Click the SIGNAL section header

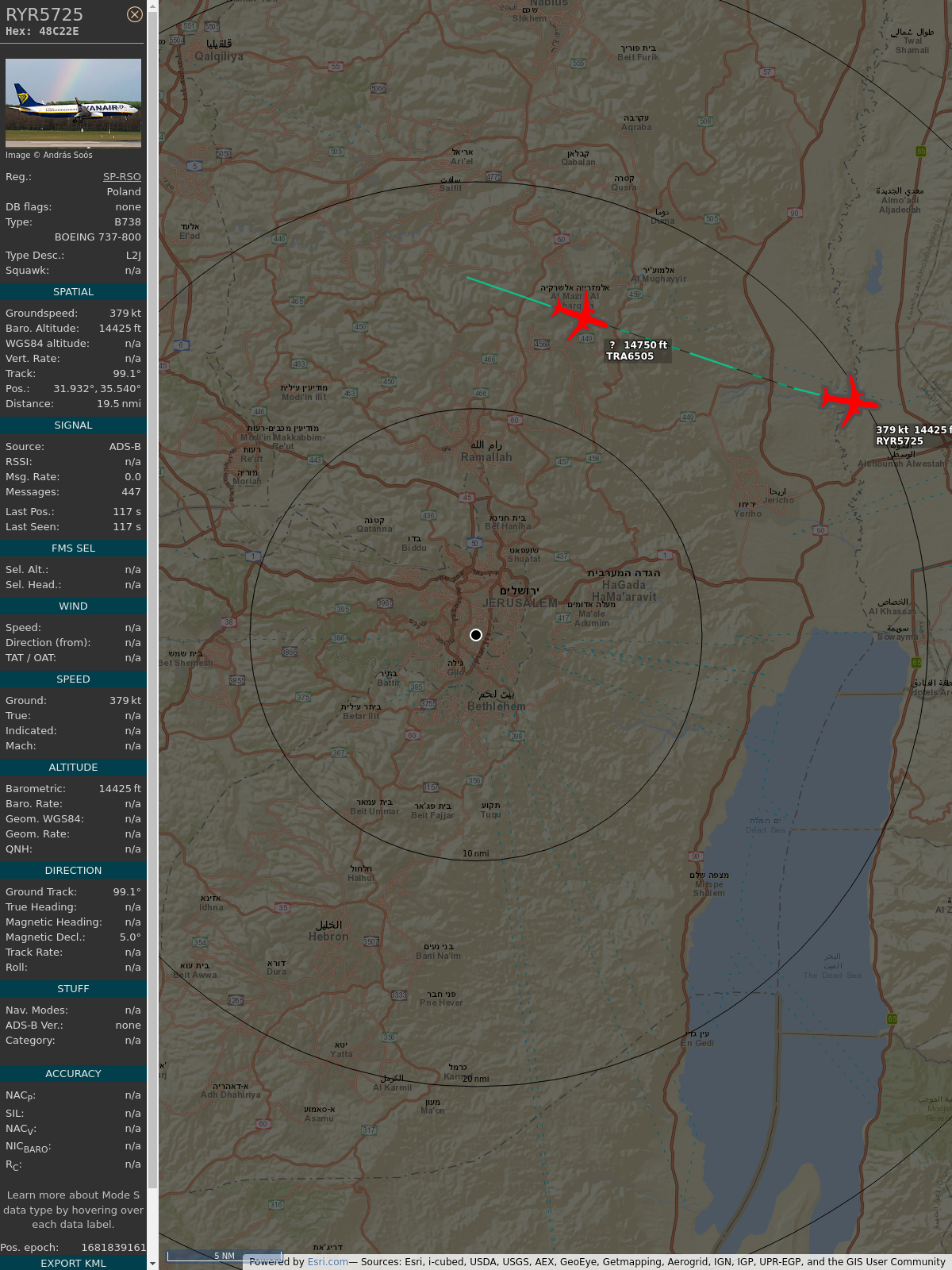click(x=73, y=425)
